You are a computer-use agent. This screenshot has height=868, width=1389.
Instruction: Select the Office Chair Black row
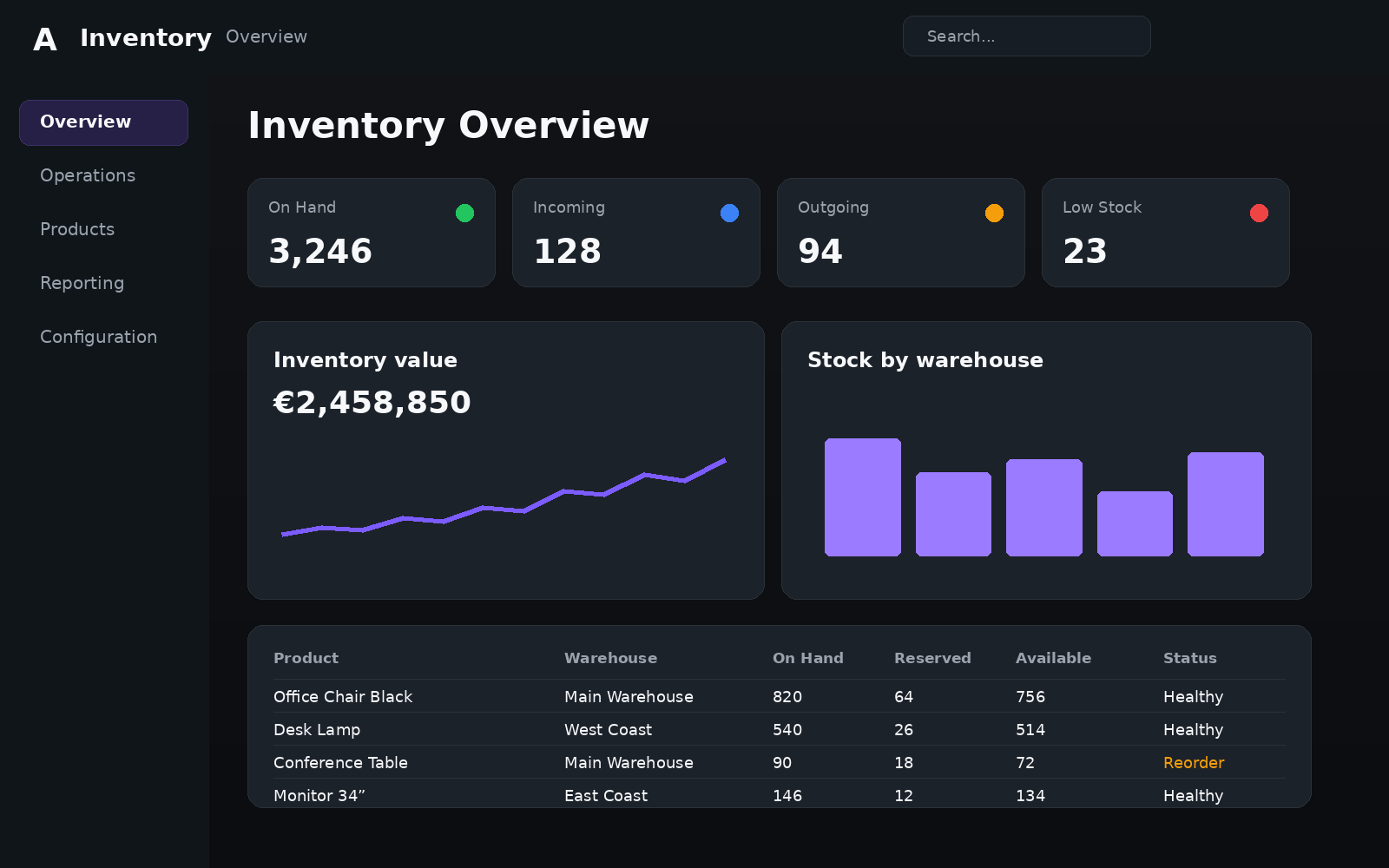(x=779, y=696)
